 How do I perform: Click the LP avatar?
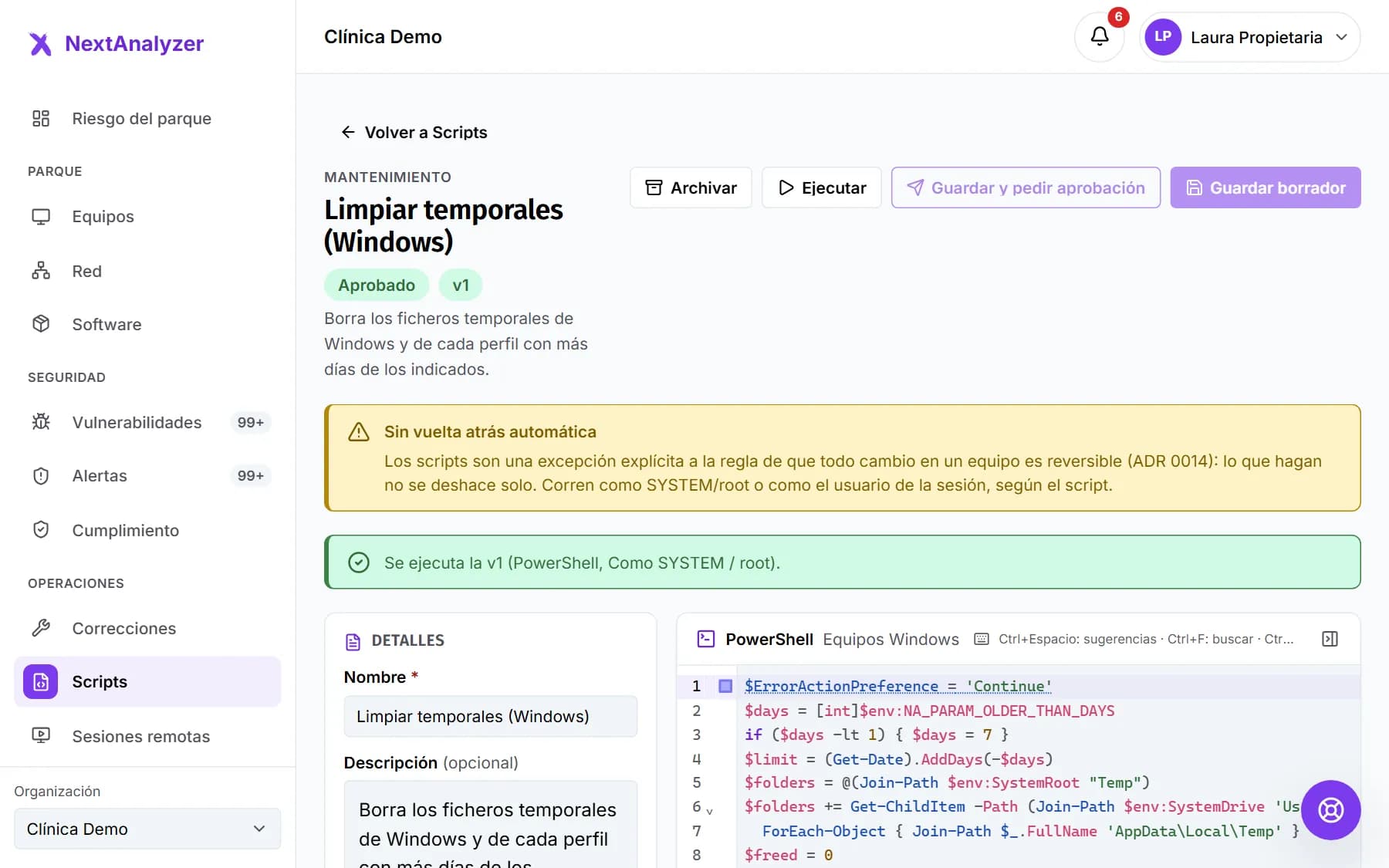1163,37
